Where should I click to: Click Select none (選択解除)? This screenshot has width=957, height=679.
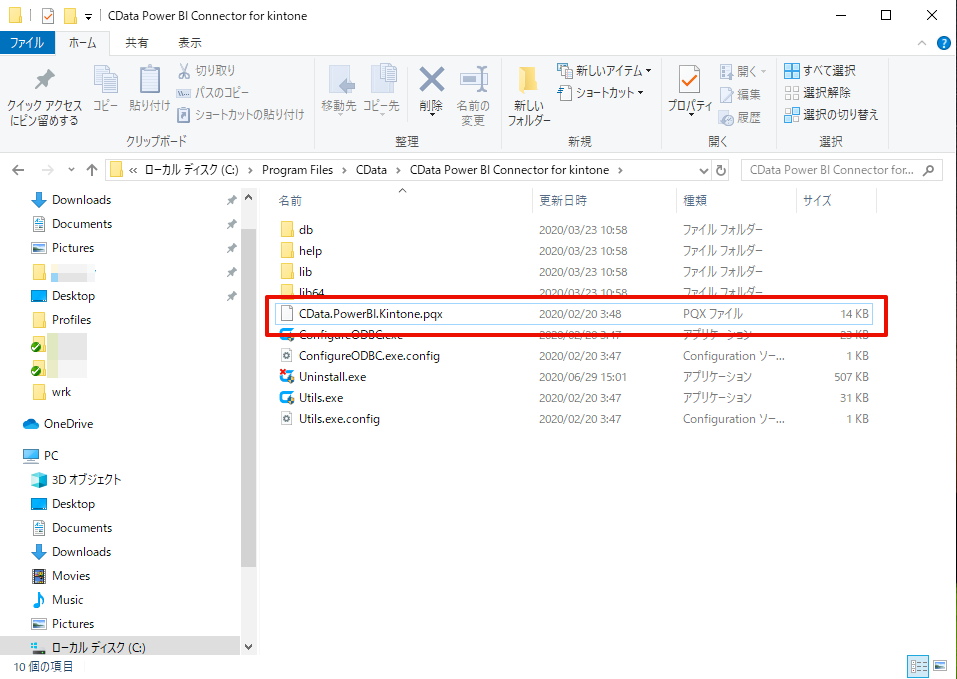point(817,93)
